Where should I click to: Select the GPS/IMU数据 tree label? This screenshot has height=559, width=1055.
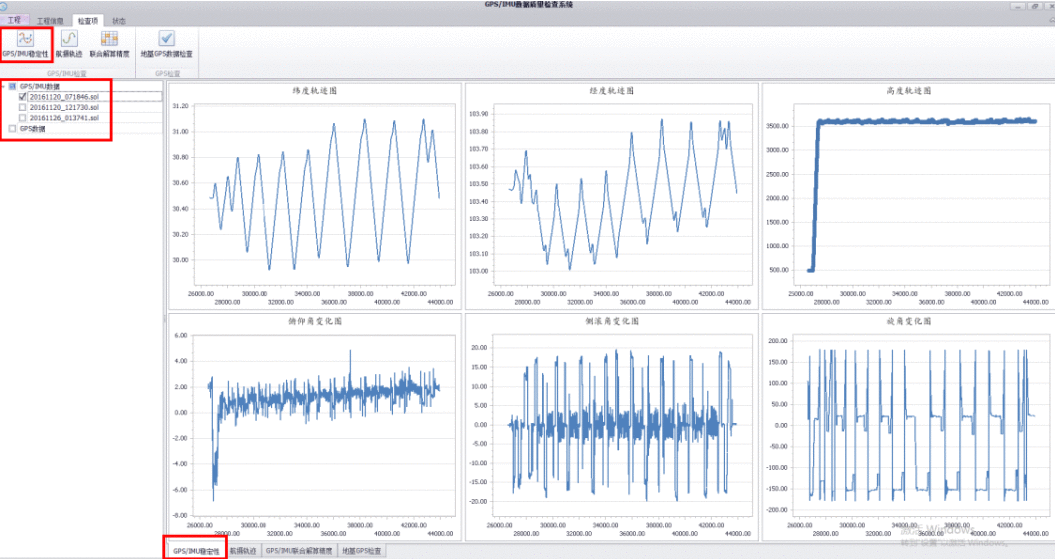40,86
